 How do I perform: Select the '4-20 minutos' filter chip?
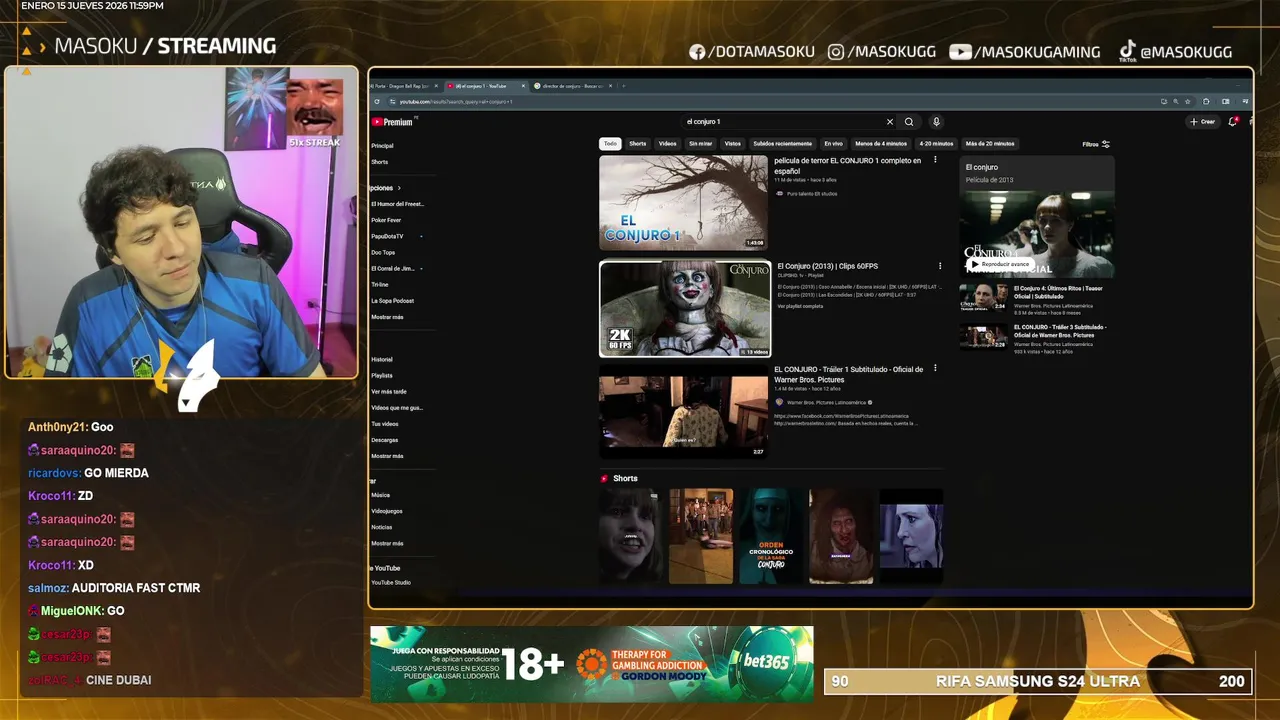(x=937, y=144)
